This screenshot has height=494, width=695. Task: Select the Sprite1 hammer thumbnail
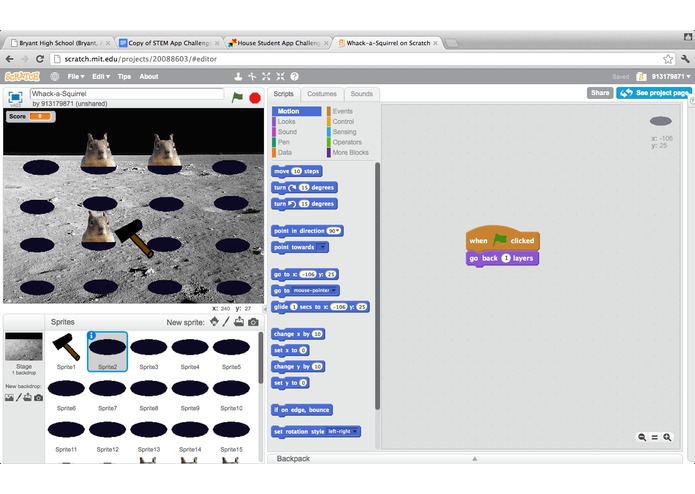point(66,351)
